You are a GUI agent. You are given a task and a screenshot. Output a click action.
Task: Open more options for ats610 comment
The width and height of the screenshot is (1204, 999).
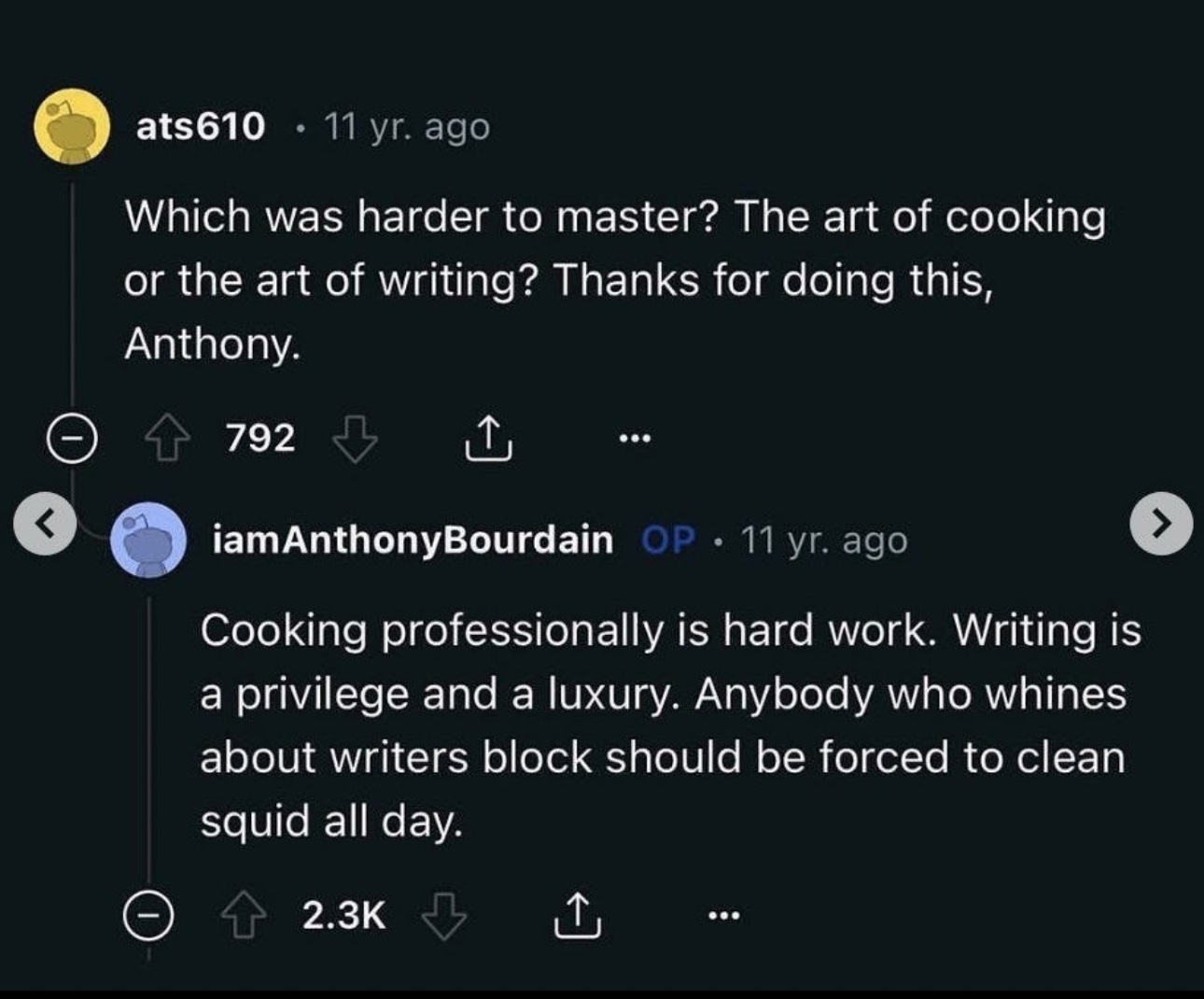click(x=635, y=437)
